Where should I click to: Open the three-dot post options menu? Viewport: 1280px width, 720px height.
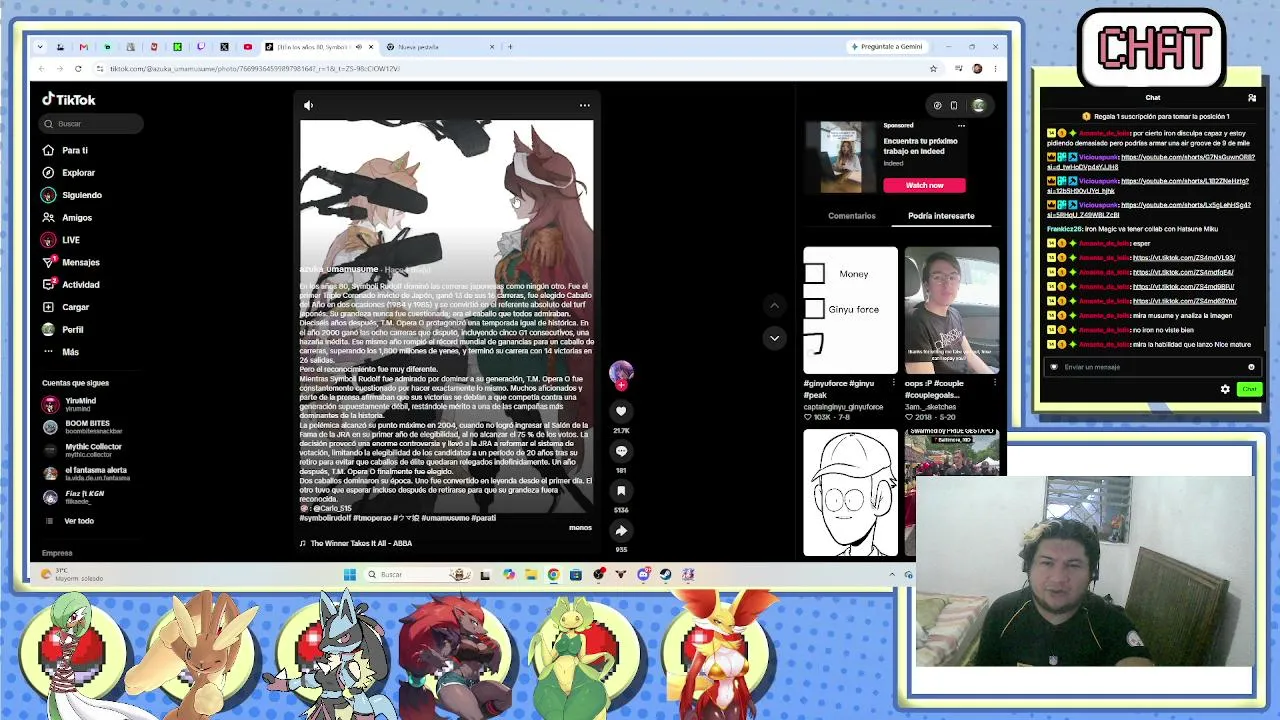coord(585,105)
